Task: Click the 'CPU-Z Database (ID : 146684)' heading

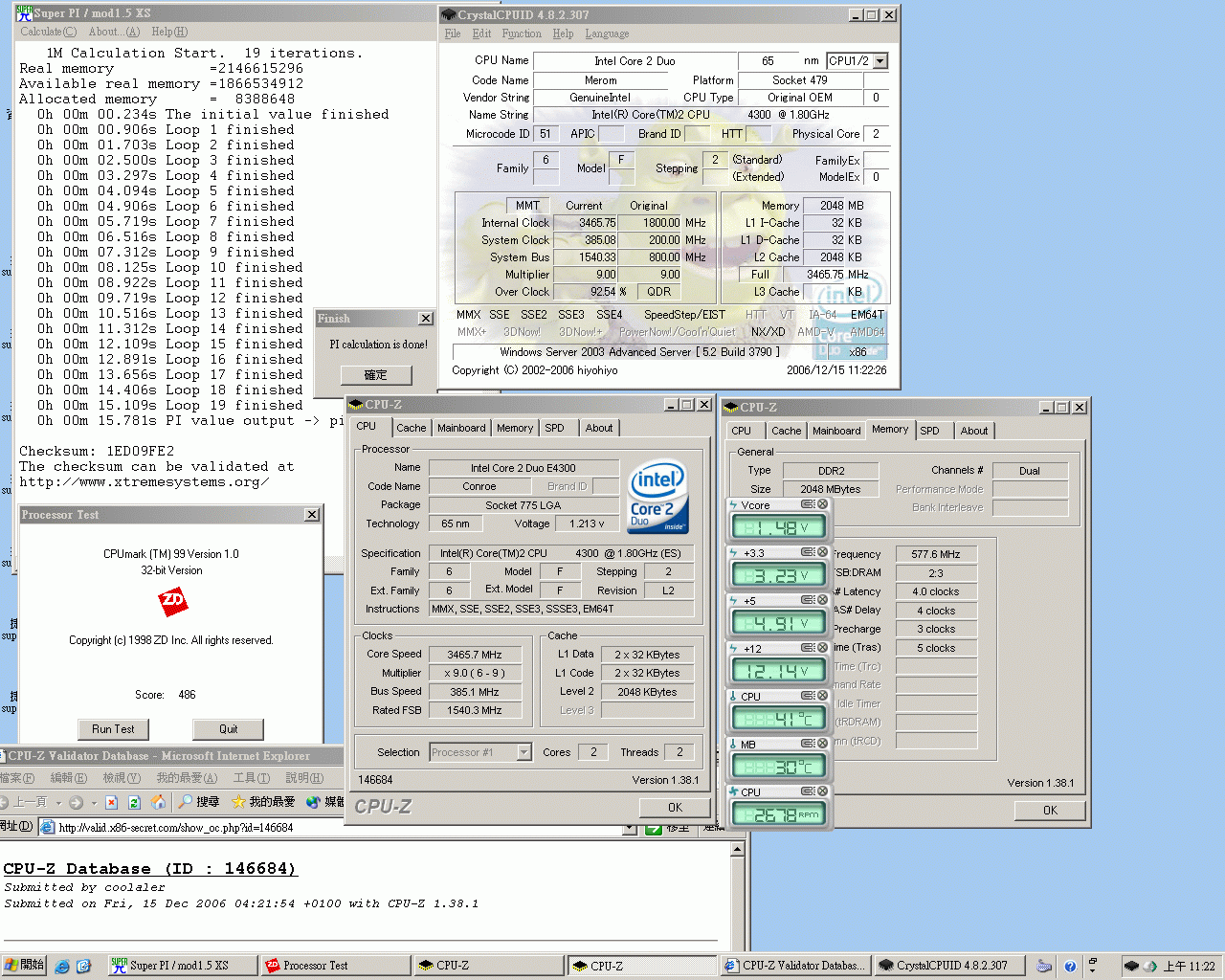Action: [x=150, y=869]
